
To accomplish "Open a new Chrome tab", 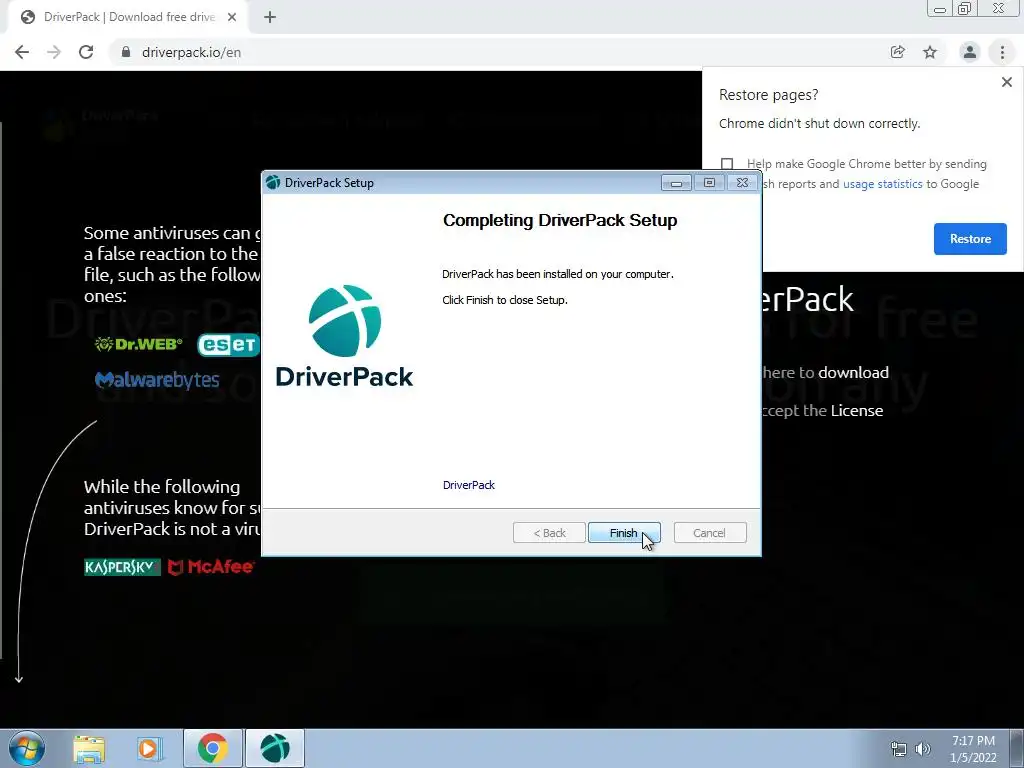I will click(x=270, y=18).
